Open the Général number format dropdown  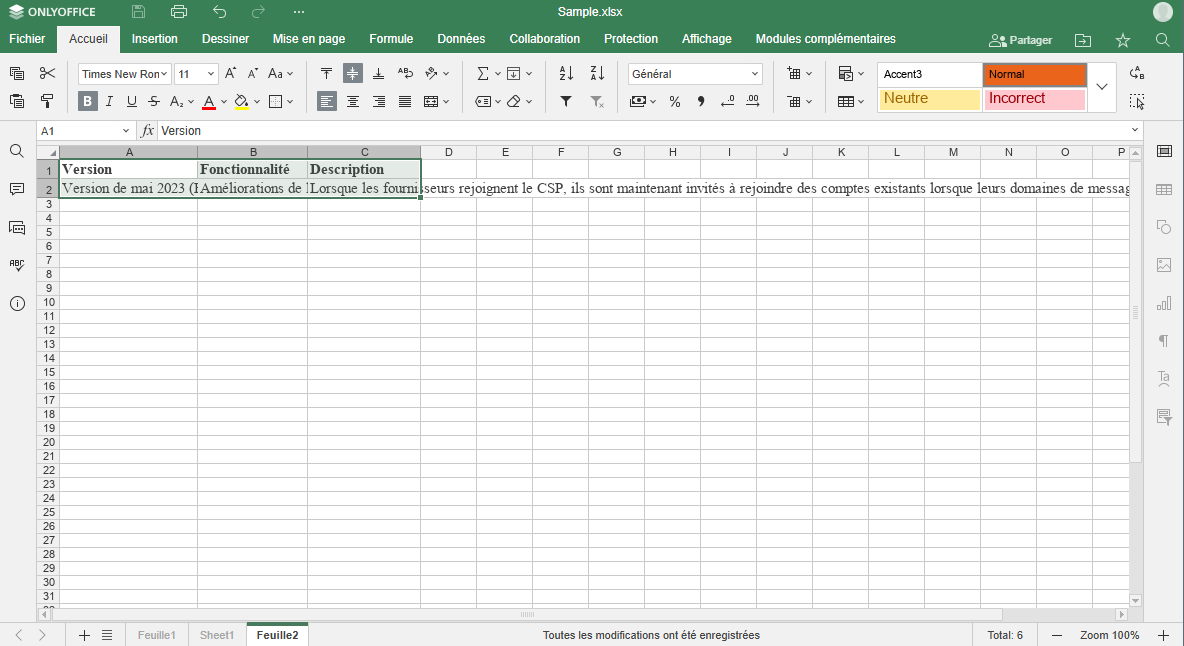coord(757,73)
